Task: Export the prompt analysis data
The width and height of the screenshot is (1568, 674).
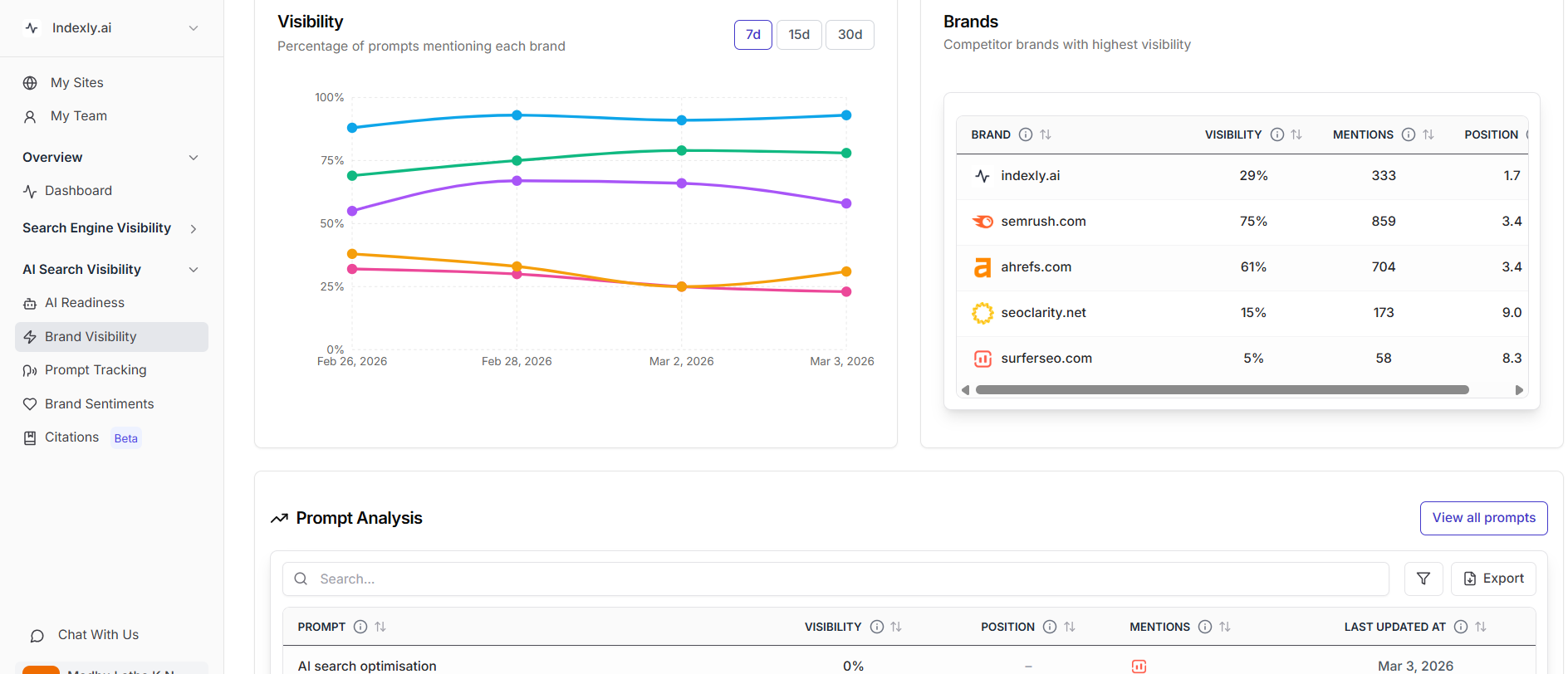Action: (x=1493, y=579)
